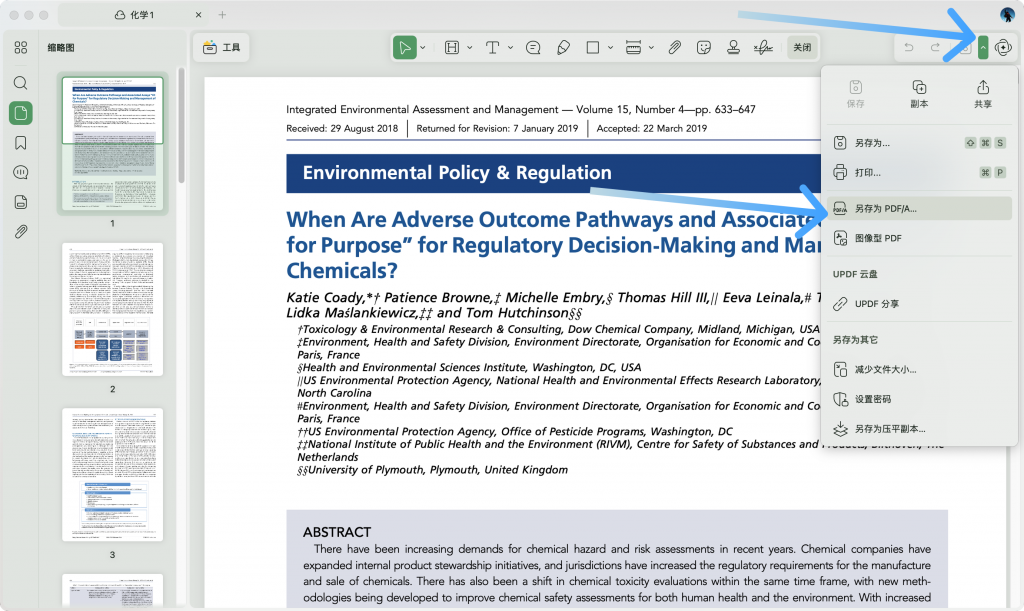Open the attachments panel in sidebar
Screen dimensions: 1024x611
click(x=21, y=232)
